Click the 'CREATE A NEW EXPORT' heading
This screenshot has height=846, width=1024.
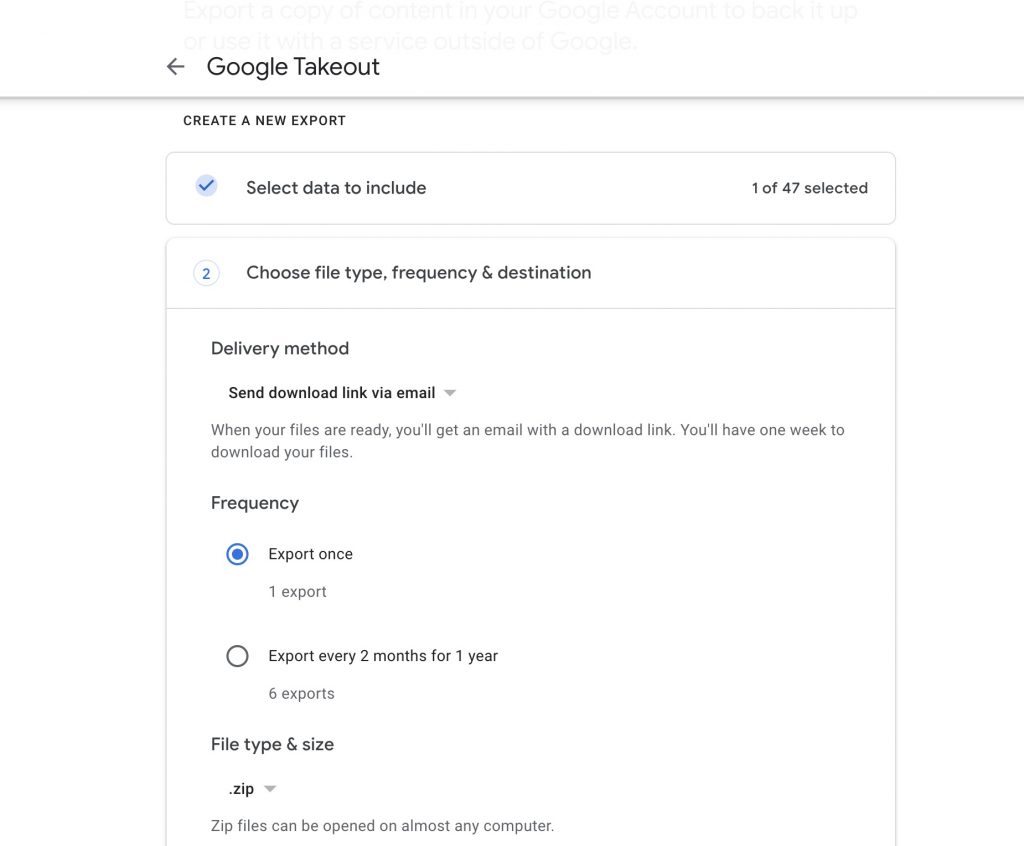click(x=264, y=121)
